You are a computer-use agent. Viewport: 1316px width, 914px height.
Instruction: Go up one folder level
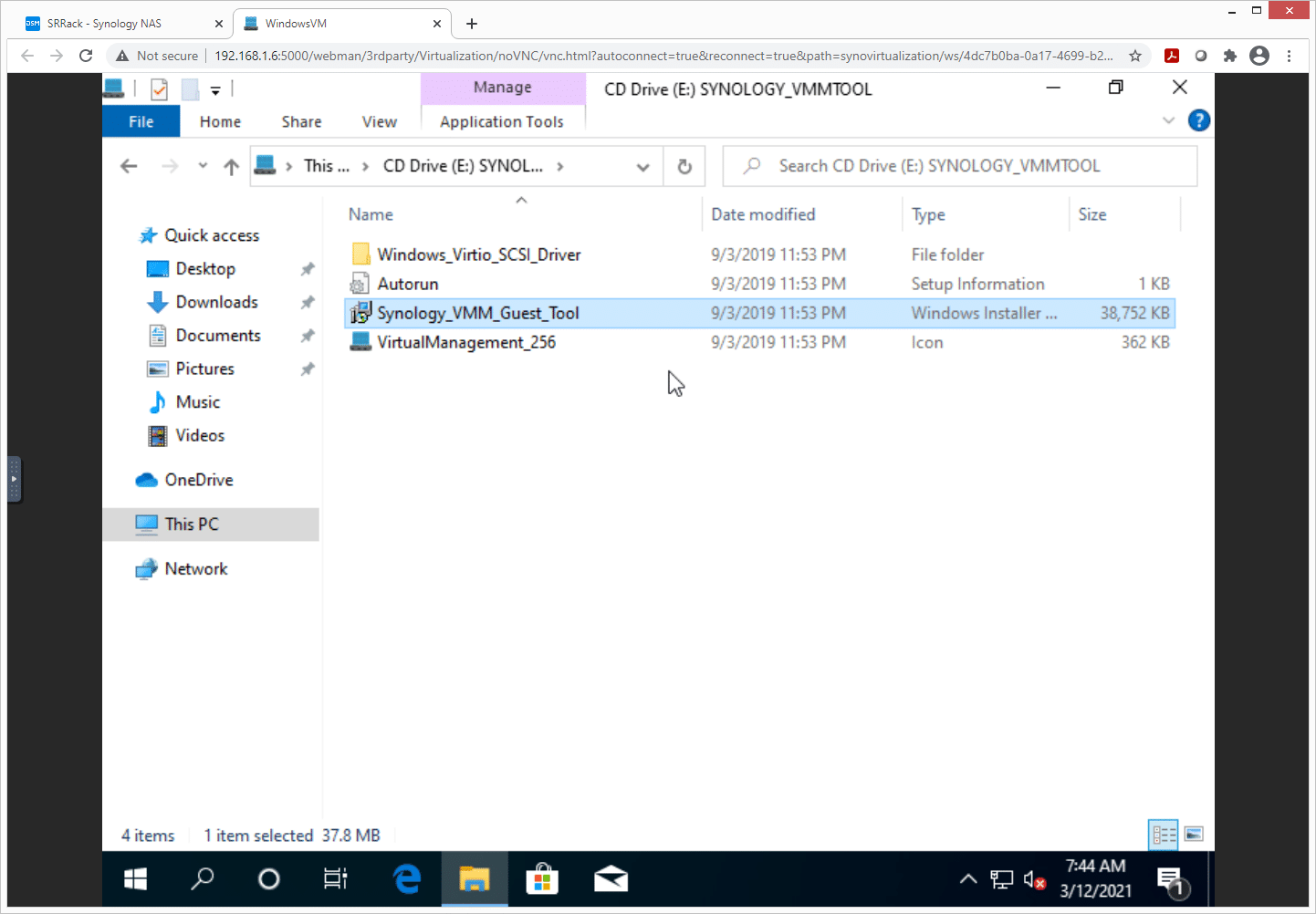[232, 166]
